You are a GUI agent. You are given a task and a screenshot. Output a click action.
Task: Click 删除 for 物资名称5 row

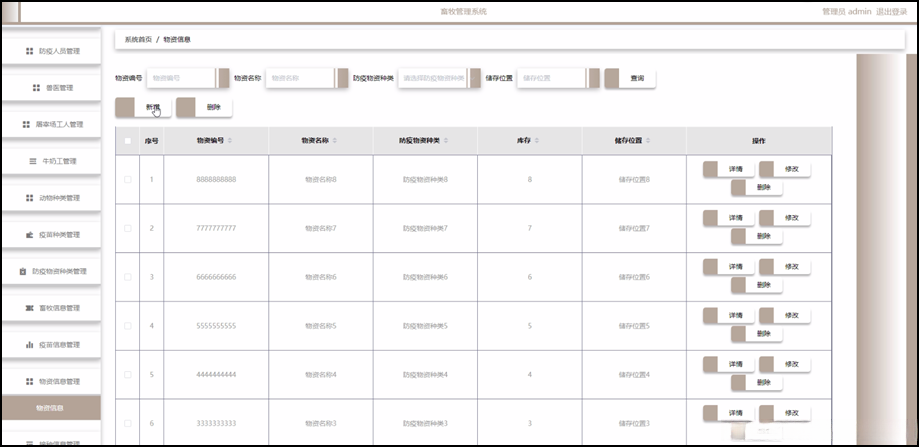pos(757,334)
